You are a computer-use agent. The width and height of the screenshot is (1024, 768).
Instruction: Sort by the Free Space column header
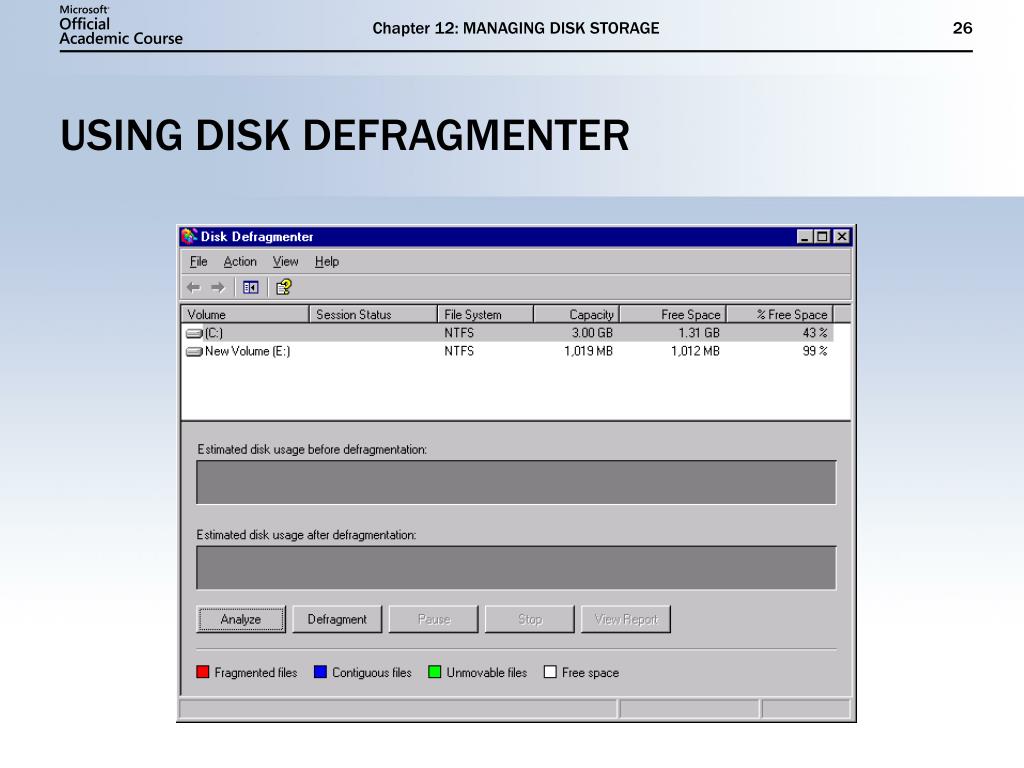[673, 314]
